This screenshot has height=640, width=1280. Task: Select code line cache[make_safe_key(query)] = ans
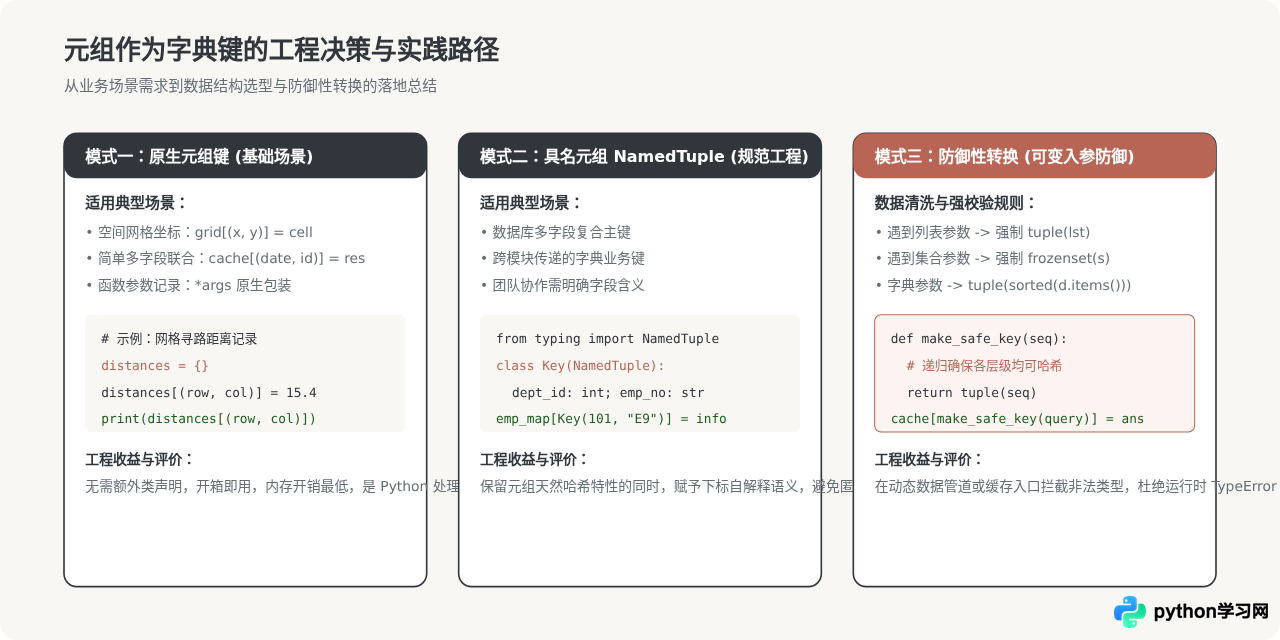tap(1017, 419)
